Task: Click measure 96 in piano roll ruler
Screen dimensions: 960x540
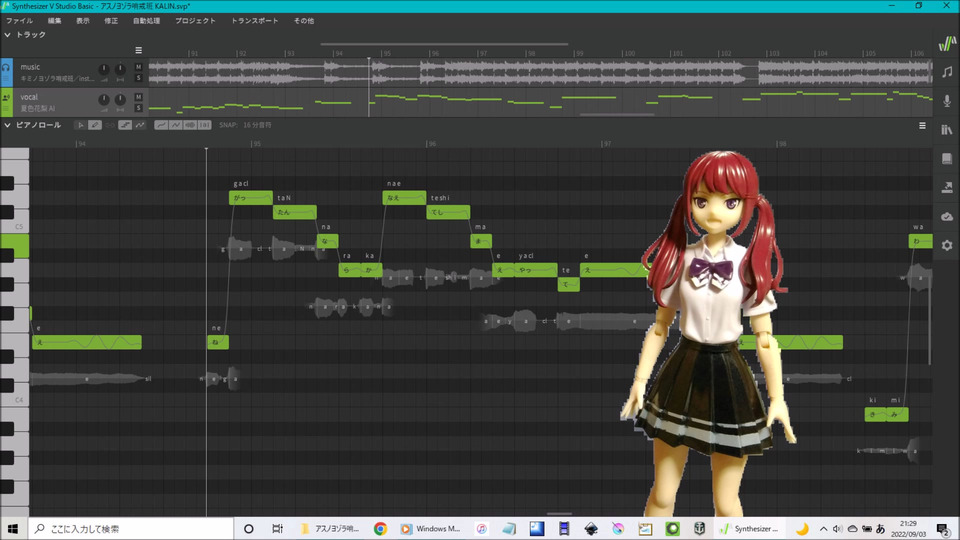Action: click(432, 144)
